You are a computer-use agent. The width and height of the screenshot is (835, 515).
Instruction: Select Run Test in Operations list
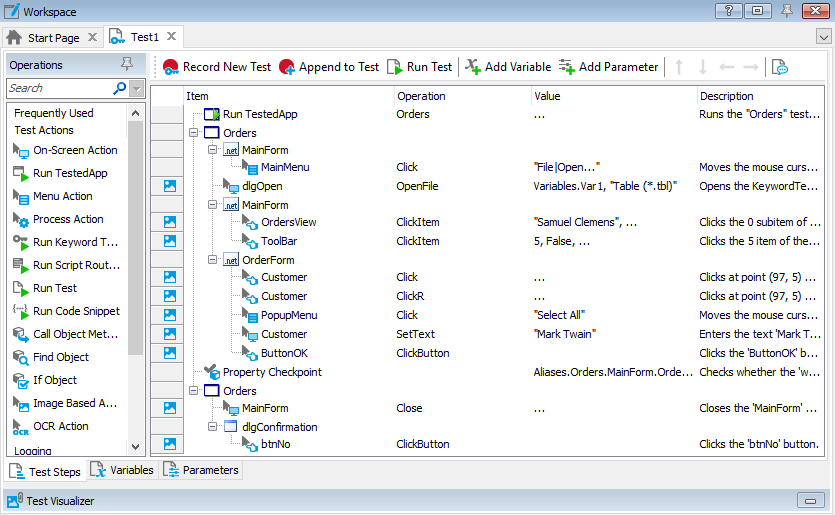pyautogui.click(x=45, y=288)
